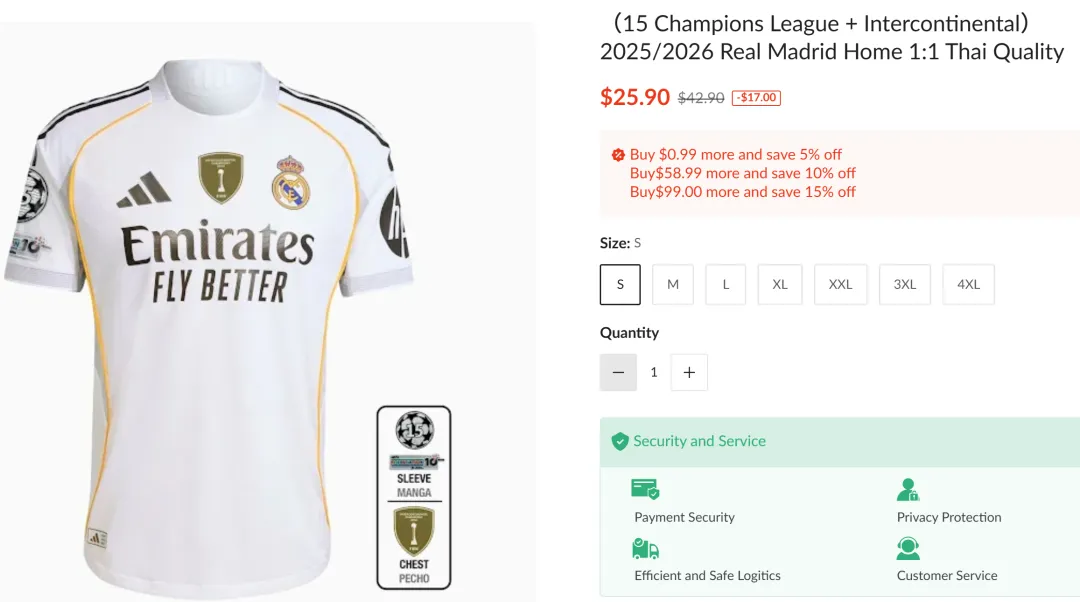Click the product title text
The image size is (1080, 602).
pyautogui.click(x=831, y=37)
